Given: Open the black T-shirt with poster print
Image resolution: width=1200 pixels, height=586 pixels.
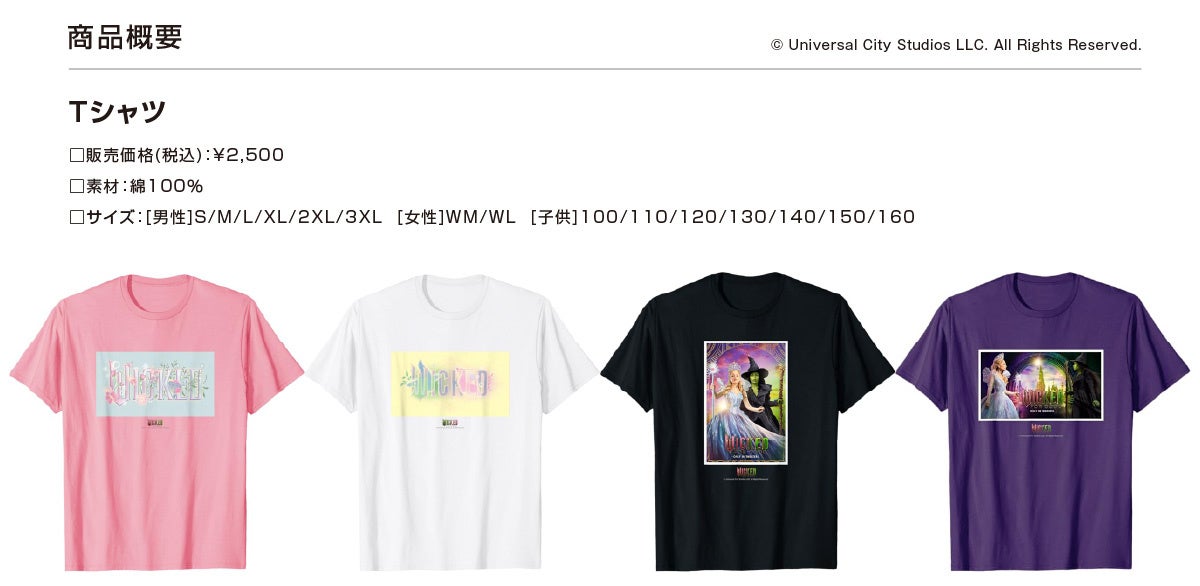Looking at the screenshot, I should click(747, 422).
